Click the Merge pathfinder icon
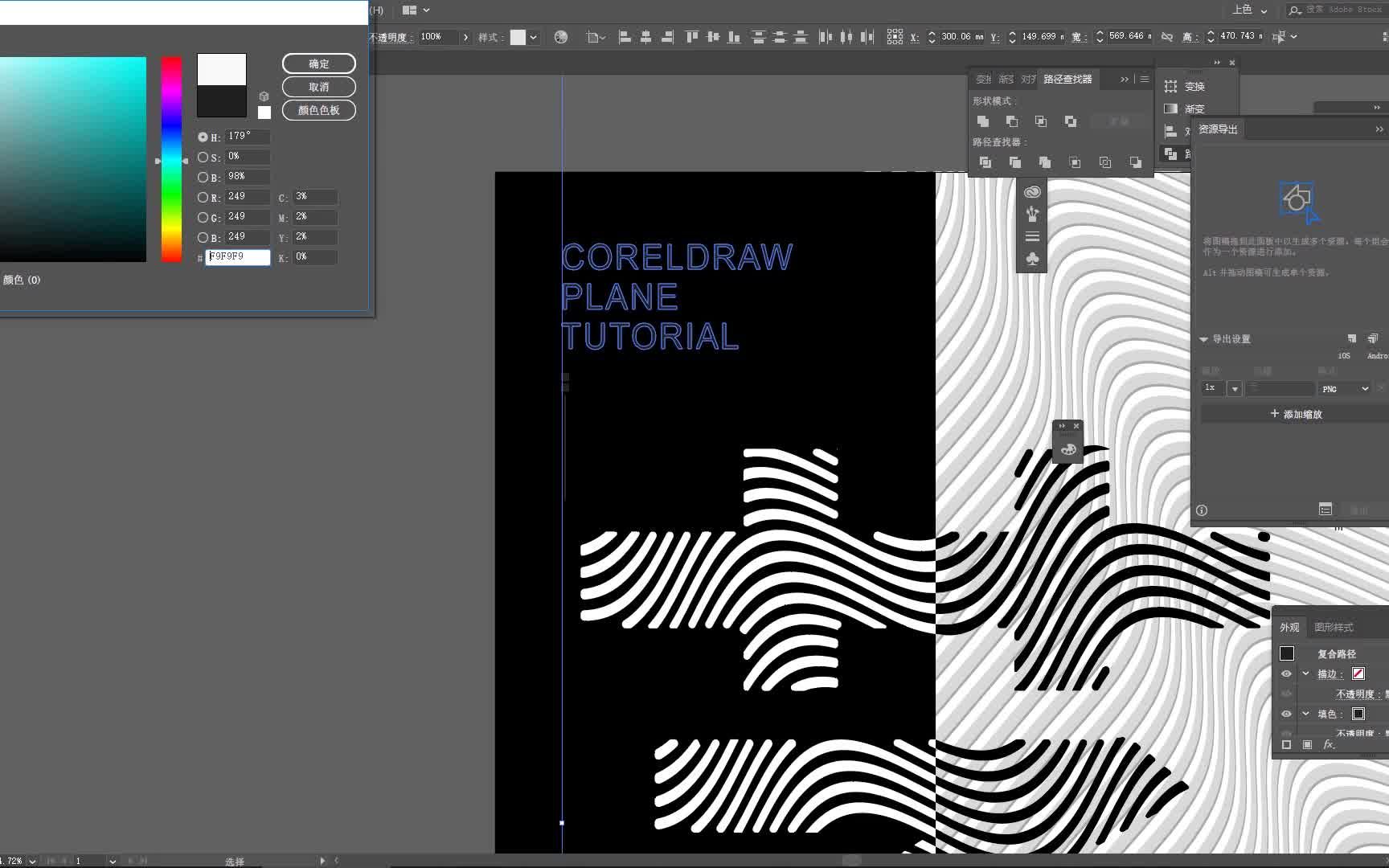This screenshot has width=1389, height=868. pyautogui.click(x=1045, y=162)
